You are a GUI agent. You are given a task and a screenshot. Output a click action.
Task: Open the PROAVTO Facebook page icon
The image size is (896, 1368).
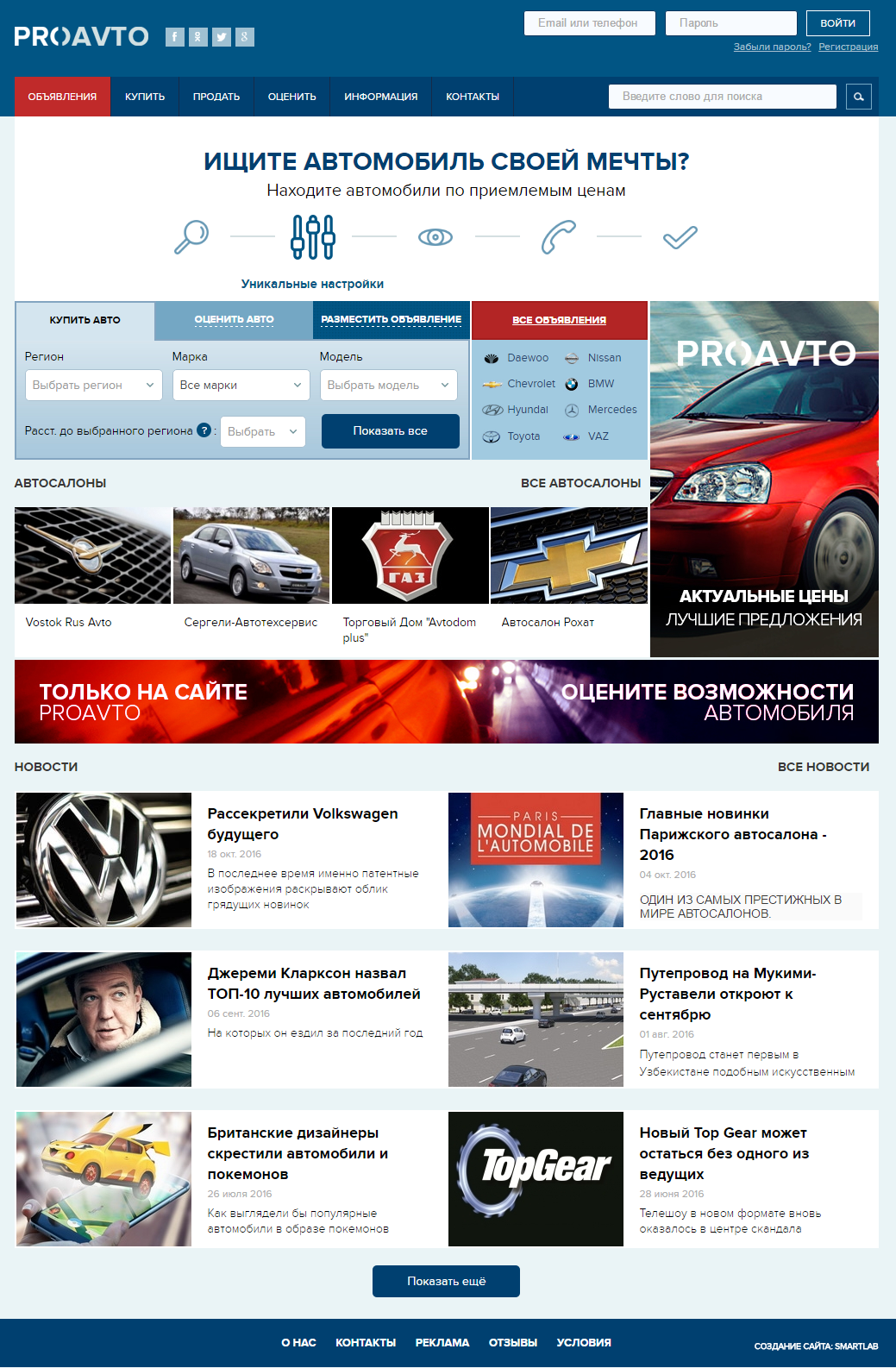[x=175, y=37]
